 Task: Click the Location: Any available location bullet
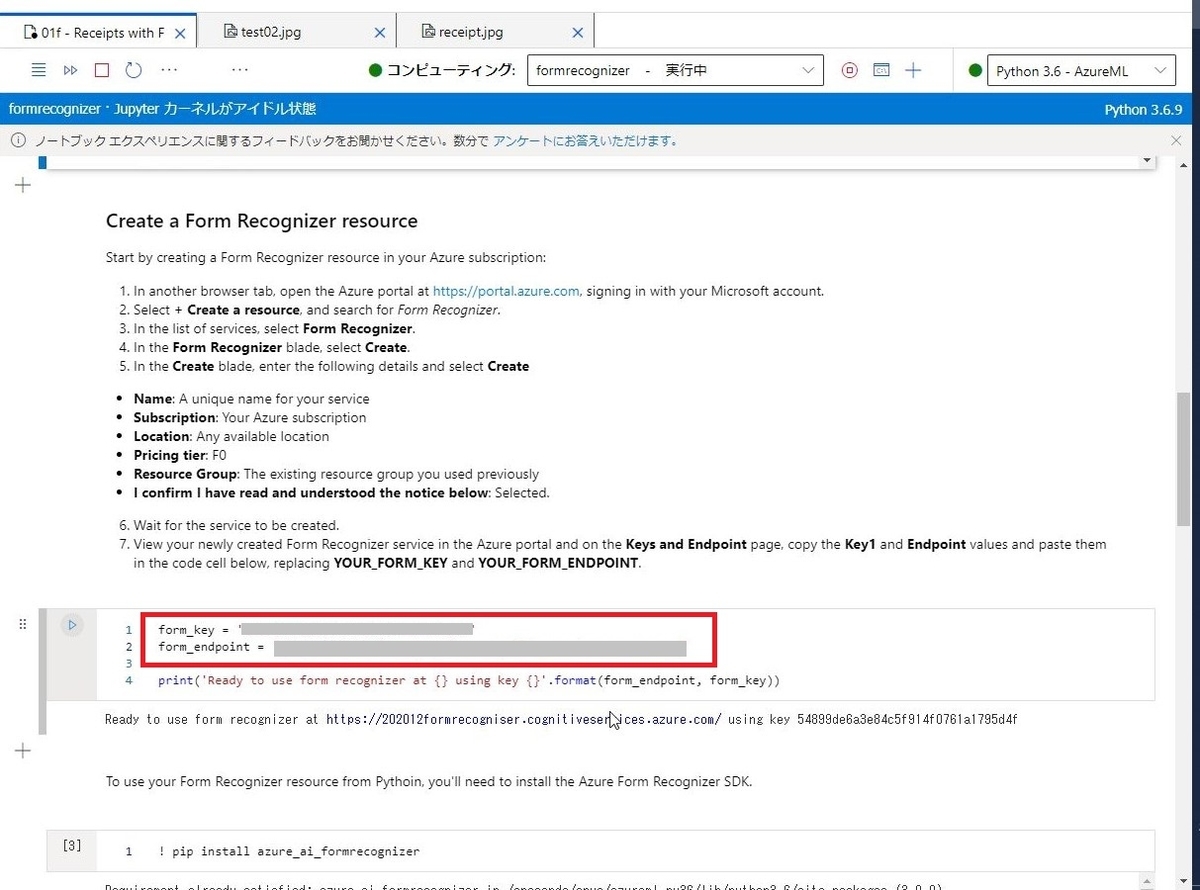(x=231, y=436)
